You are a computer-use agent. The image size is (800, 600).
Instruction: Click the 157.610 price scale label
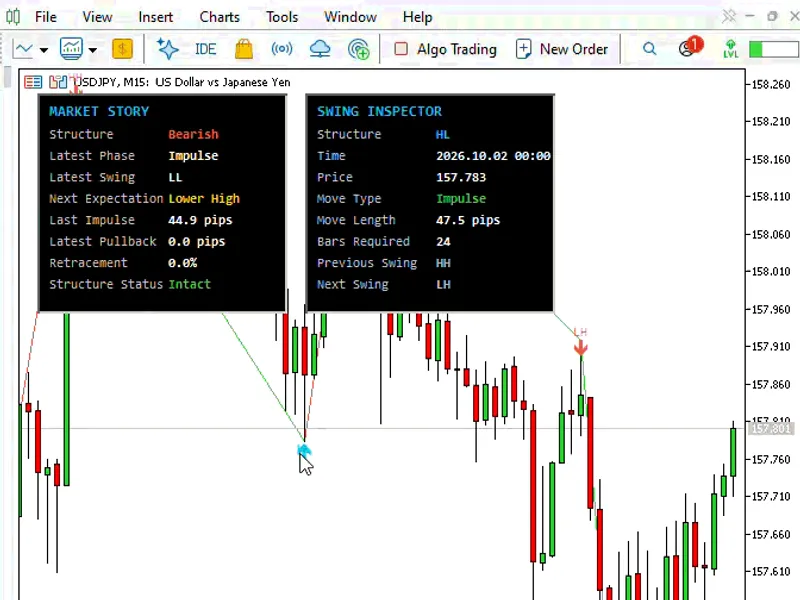coord(771,571)
